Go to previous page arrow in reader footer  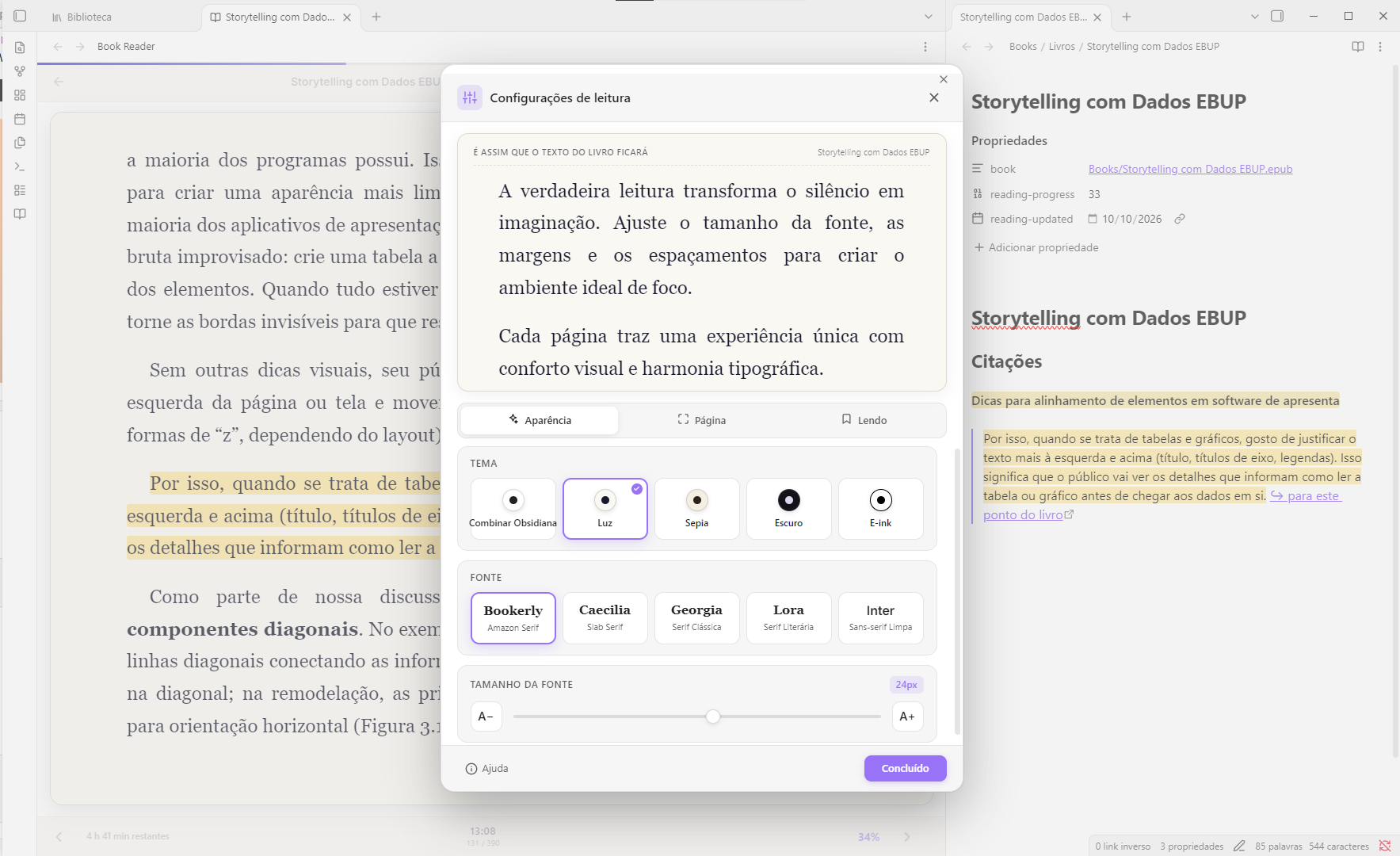(59, 837)
